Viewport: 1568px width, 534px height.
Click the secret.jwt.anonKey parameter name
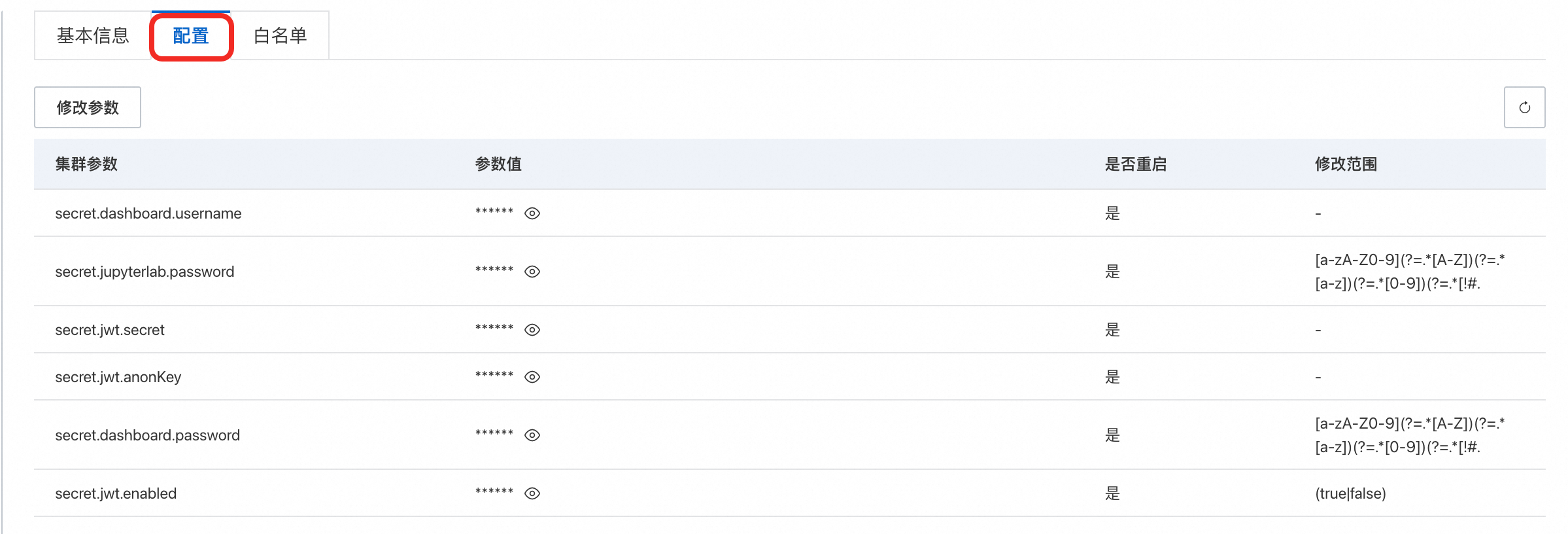[118, 377]
